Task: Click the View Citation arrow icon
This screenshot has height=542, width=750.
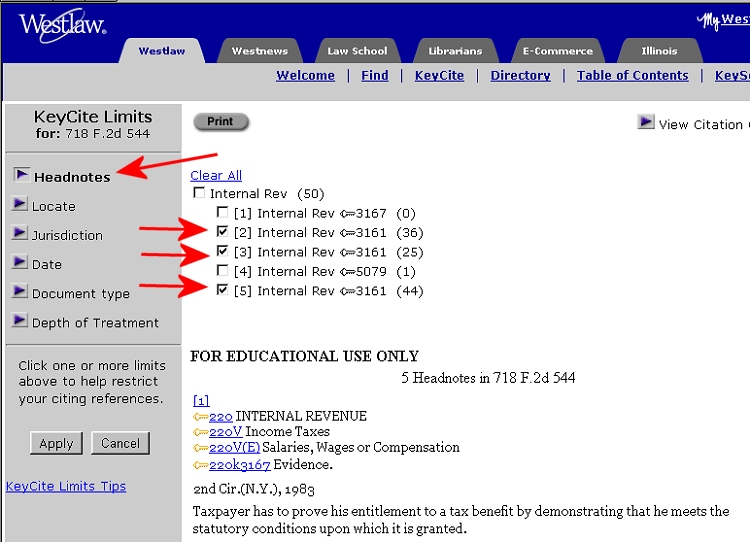Action: (646, 122)
